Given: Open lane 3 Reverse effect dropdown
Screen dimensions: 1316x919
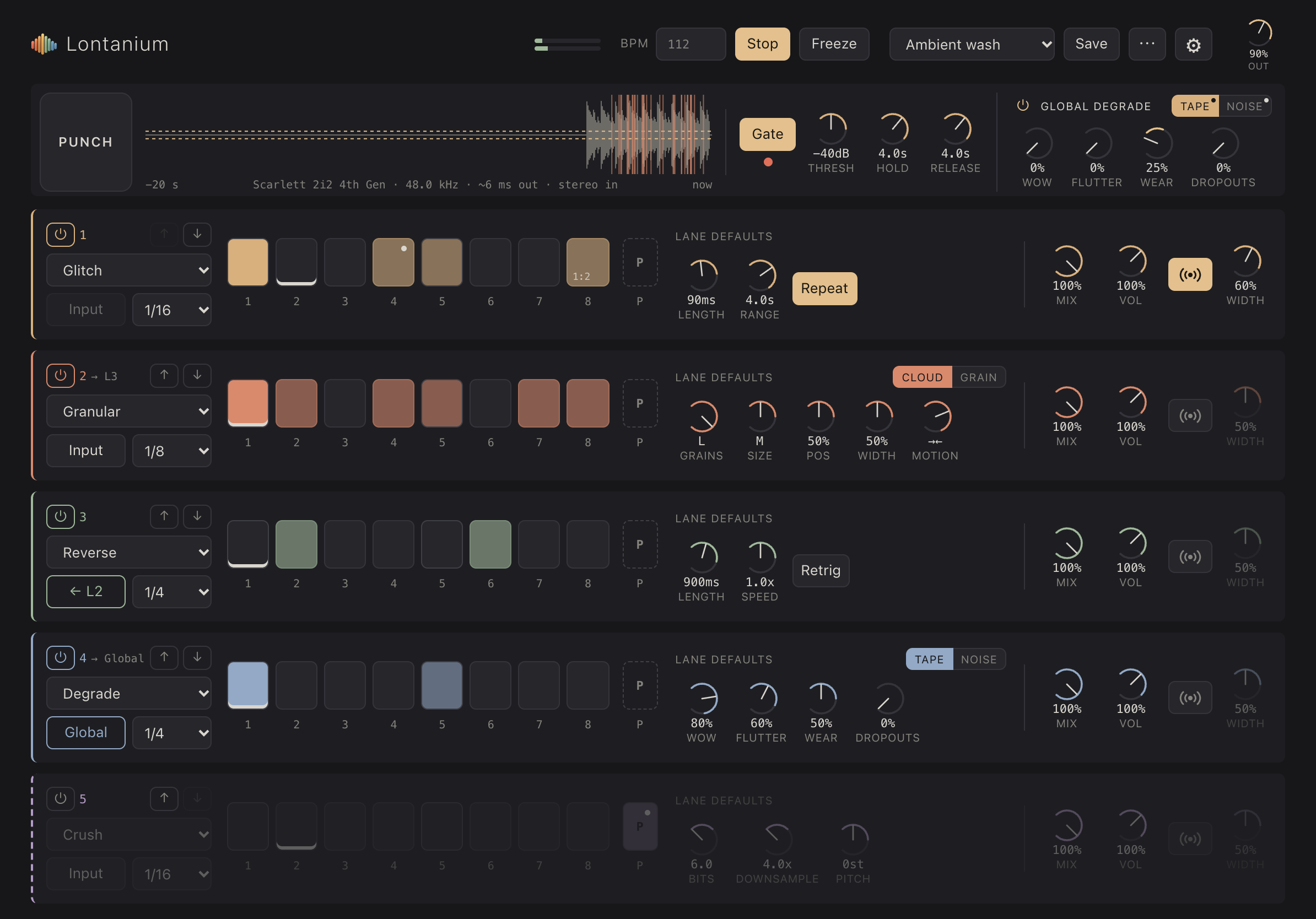Looking at the screenshot, I should (128, 552).
